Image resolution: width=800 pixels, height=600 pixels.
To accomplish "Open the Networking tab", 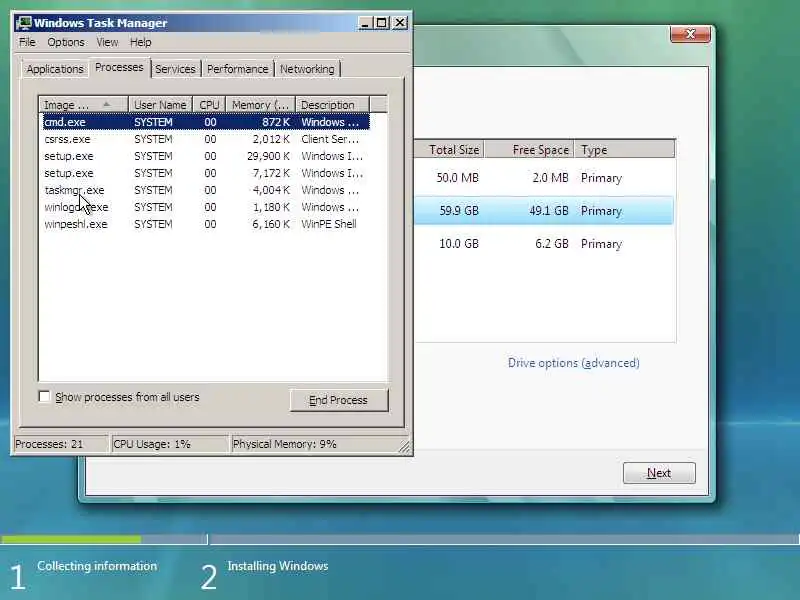I will click(x=307, y=69).
